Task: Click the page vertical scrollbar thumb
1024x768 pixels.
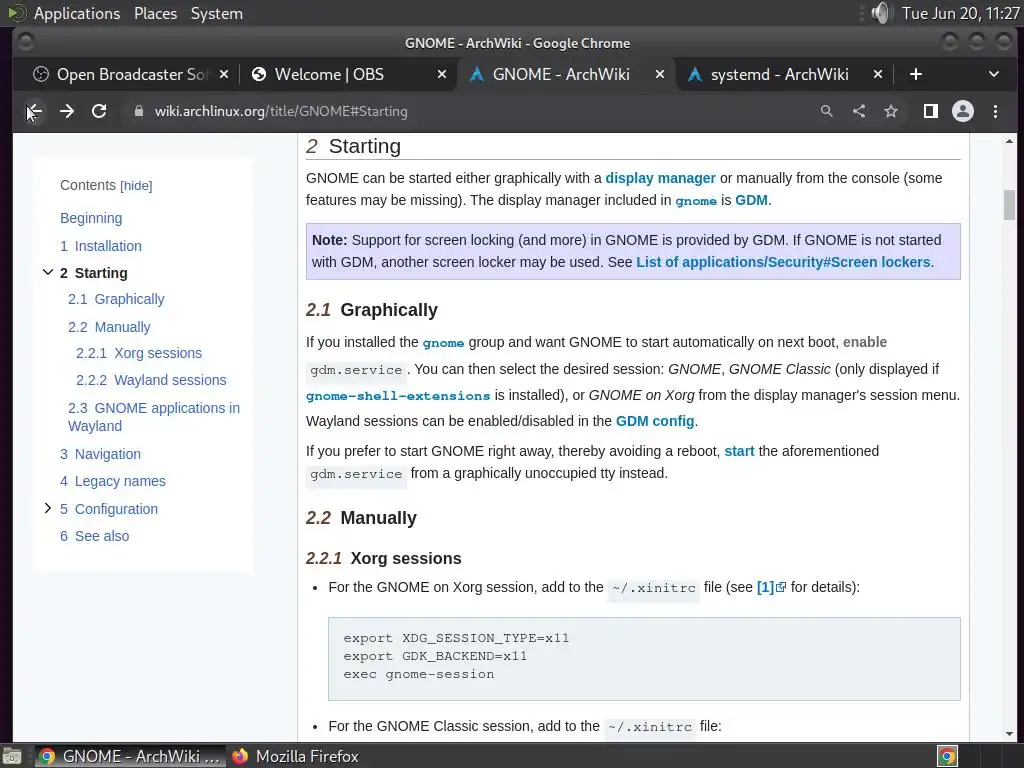Action: (1010, 204)
